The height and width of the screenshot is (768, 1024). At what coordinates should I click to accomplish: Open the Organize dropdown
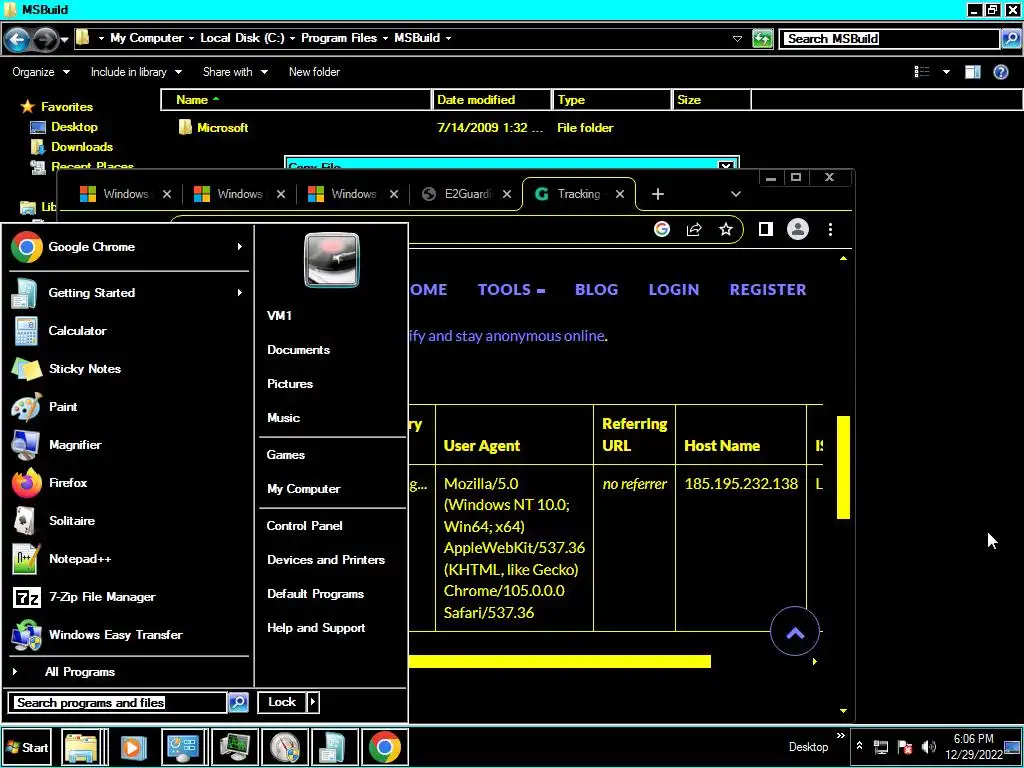coord(40,72)
